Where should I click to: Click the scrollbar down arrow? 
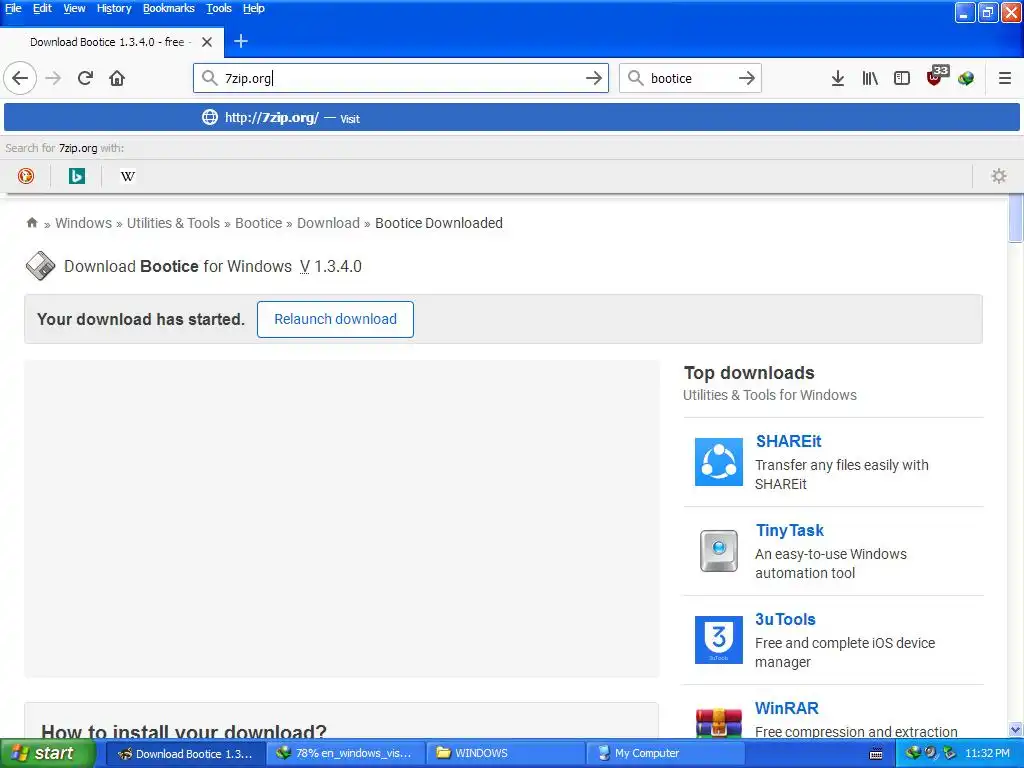(x=1016, y=729)
